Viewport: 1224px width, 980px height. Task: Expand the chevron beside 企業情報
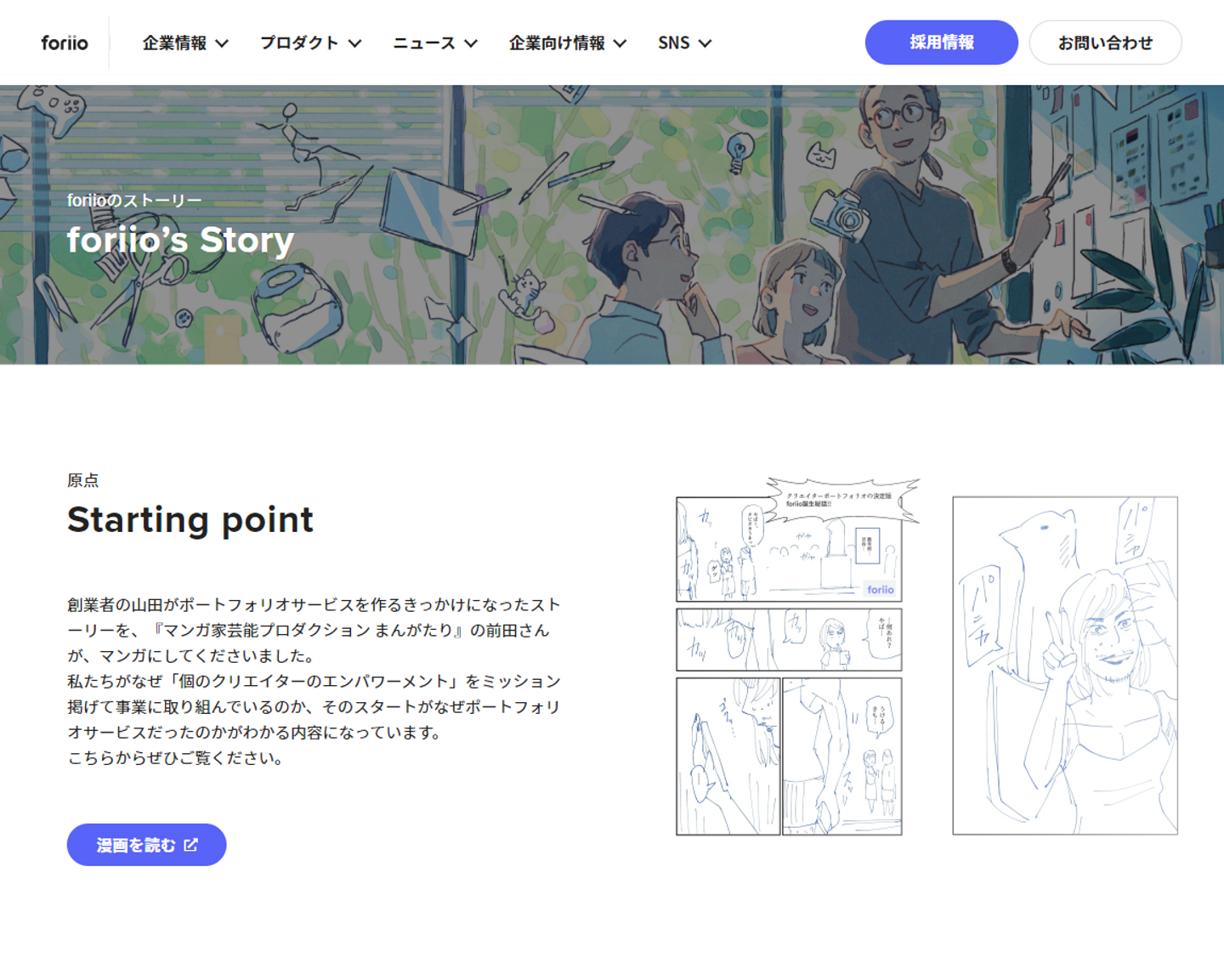pyautogui.click(x=222, y=43)
